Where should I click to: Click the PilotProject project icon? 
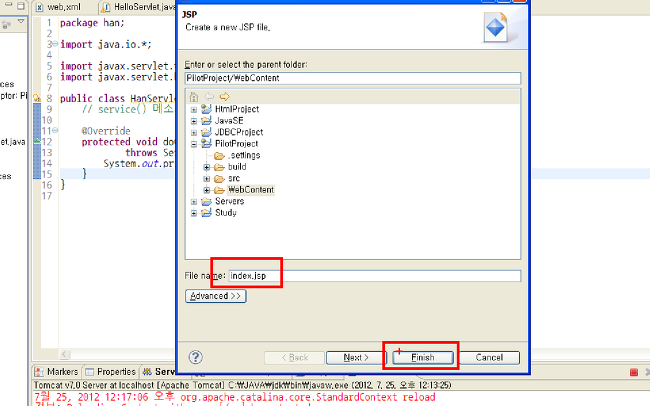click(x=206, y=143)
